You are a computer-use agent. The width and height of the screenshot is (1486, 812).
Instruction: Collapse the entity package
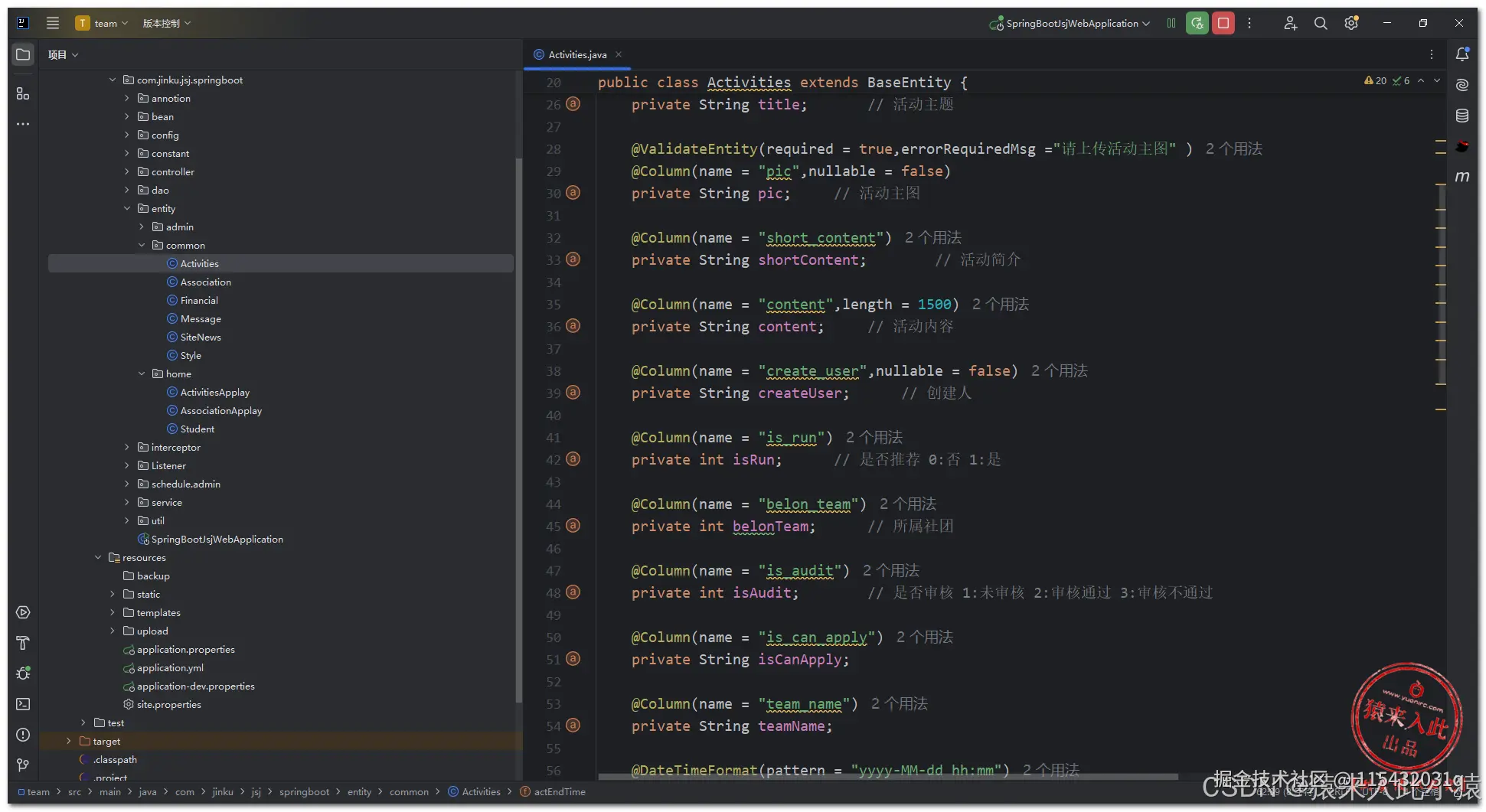[127, 208]
